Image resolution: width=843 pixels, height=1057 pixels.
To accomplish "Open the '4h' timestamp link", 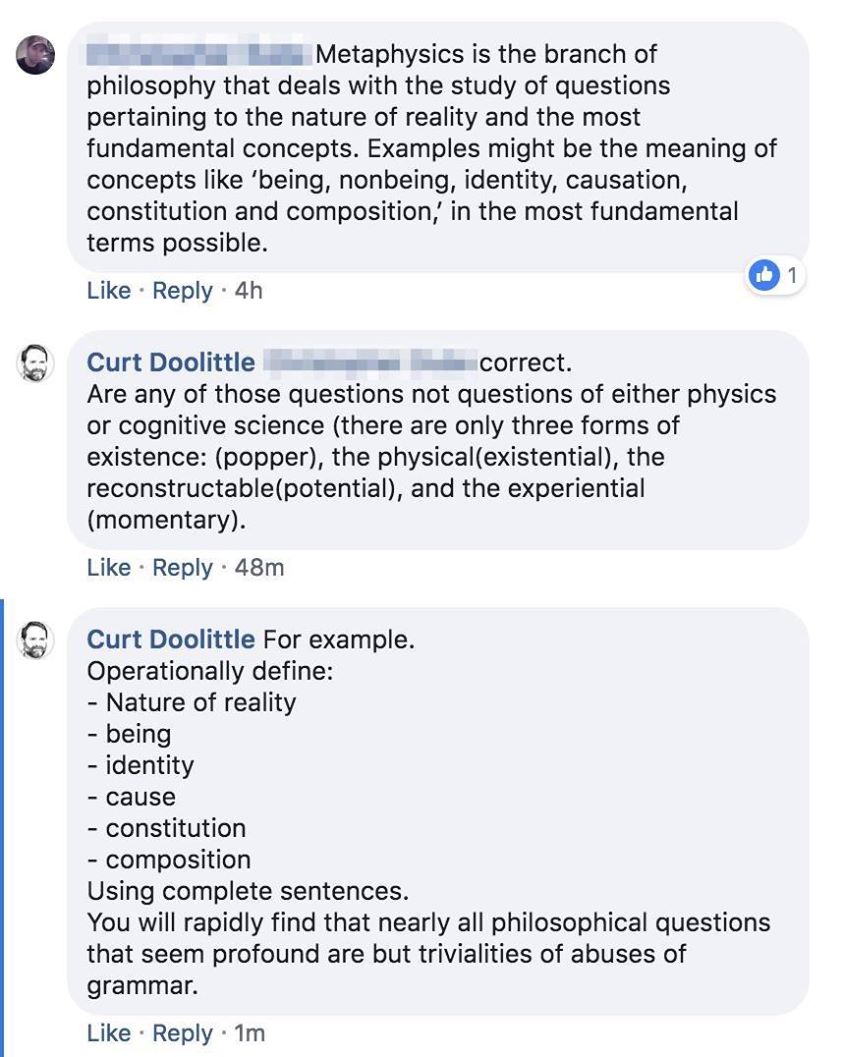I will click(x=248, y=291).
